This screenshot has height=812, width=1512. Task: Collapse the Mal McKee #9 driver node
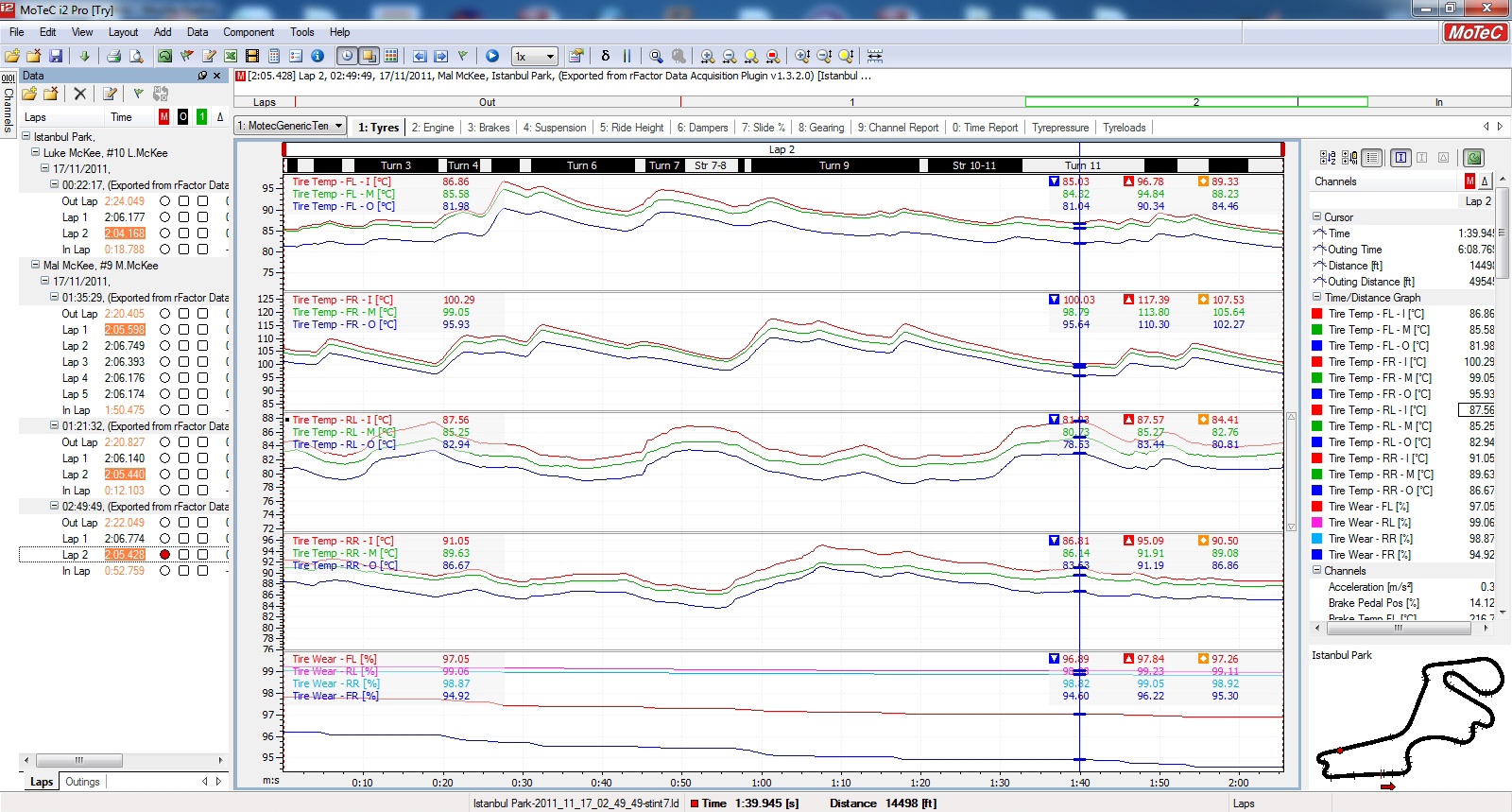[35, 265]
